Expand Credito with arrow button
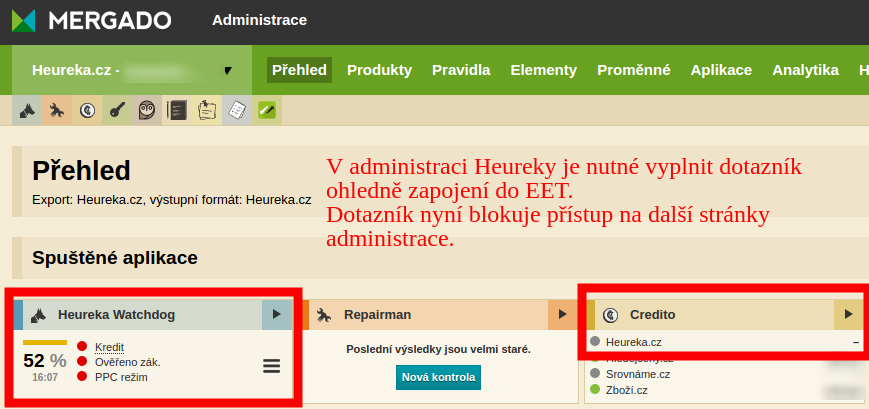The width and height of the screenshot is (869, 409). (x=848, y=314)
